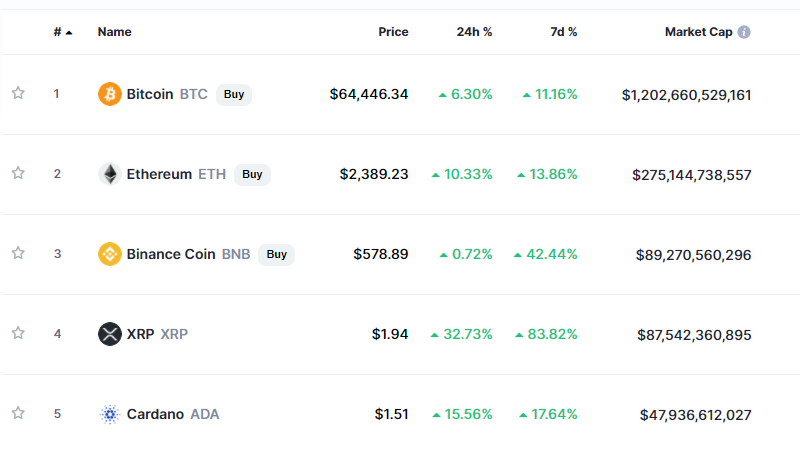Sort the table by Price column

pos(393,32)
